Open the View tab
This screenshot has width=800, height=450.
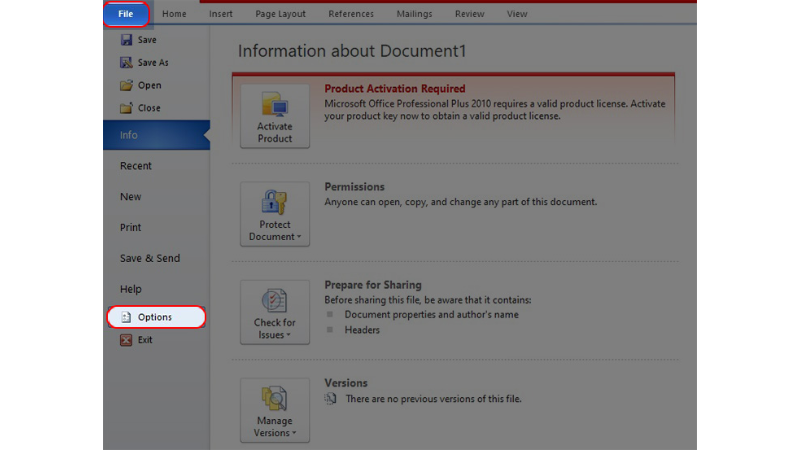tap(517, 14)
